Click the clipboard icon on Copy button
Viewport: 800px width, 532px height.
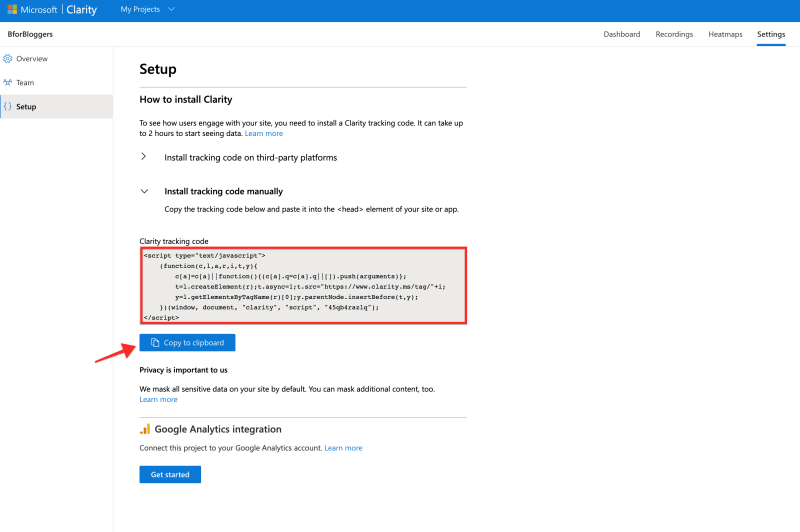pyautogui.click(x=155, y=343)
